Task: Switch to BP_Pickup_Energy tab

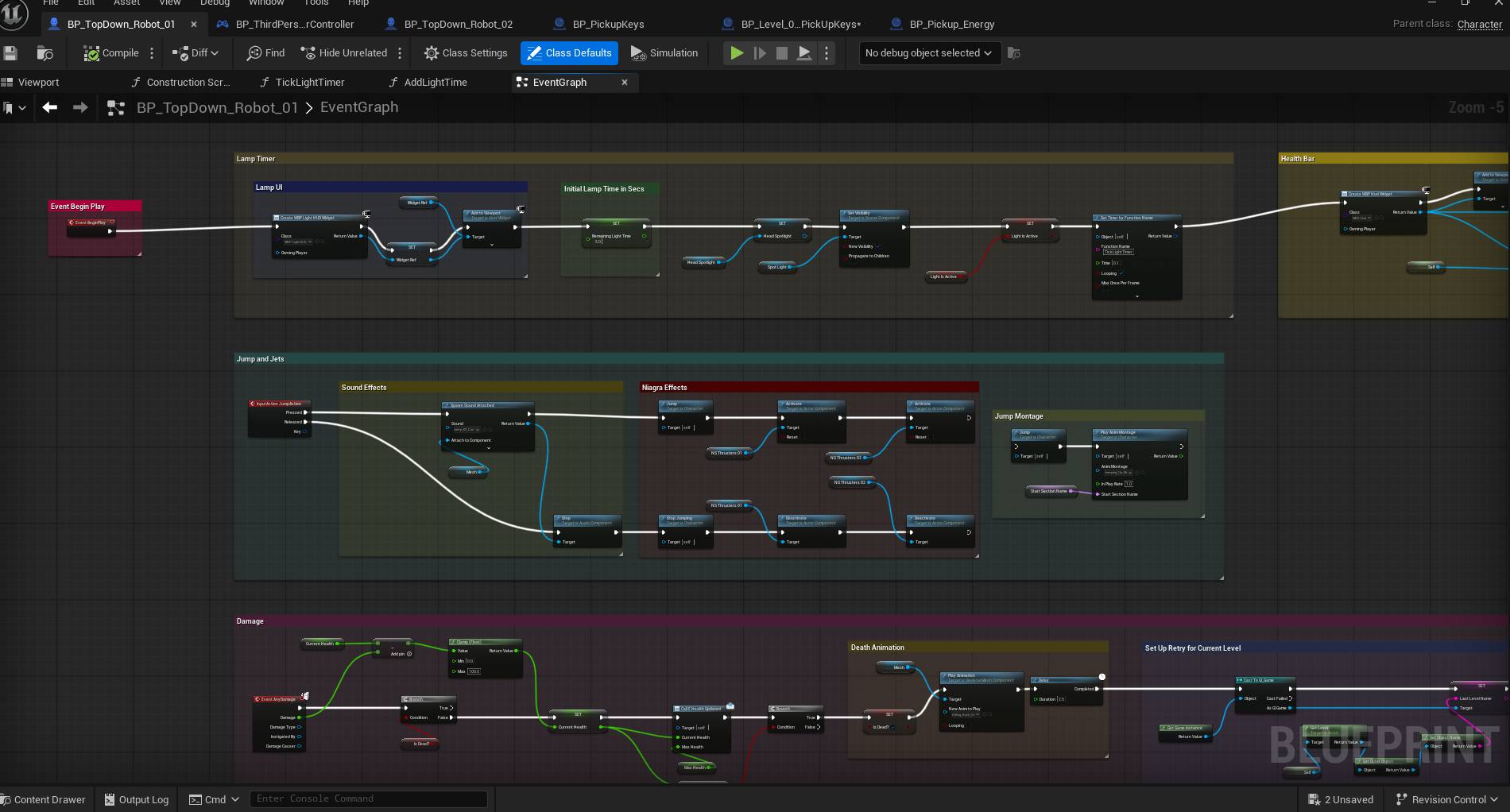Action: coord(943,24)
